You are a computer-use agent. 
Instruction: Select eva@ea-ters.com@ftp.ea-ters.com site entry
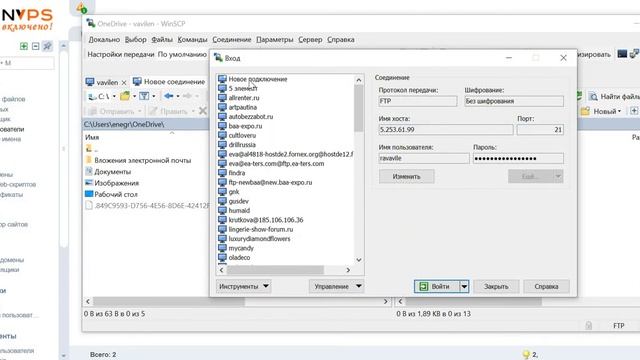[x=276, y=164]
